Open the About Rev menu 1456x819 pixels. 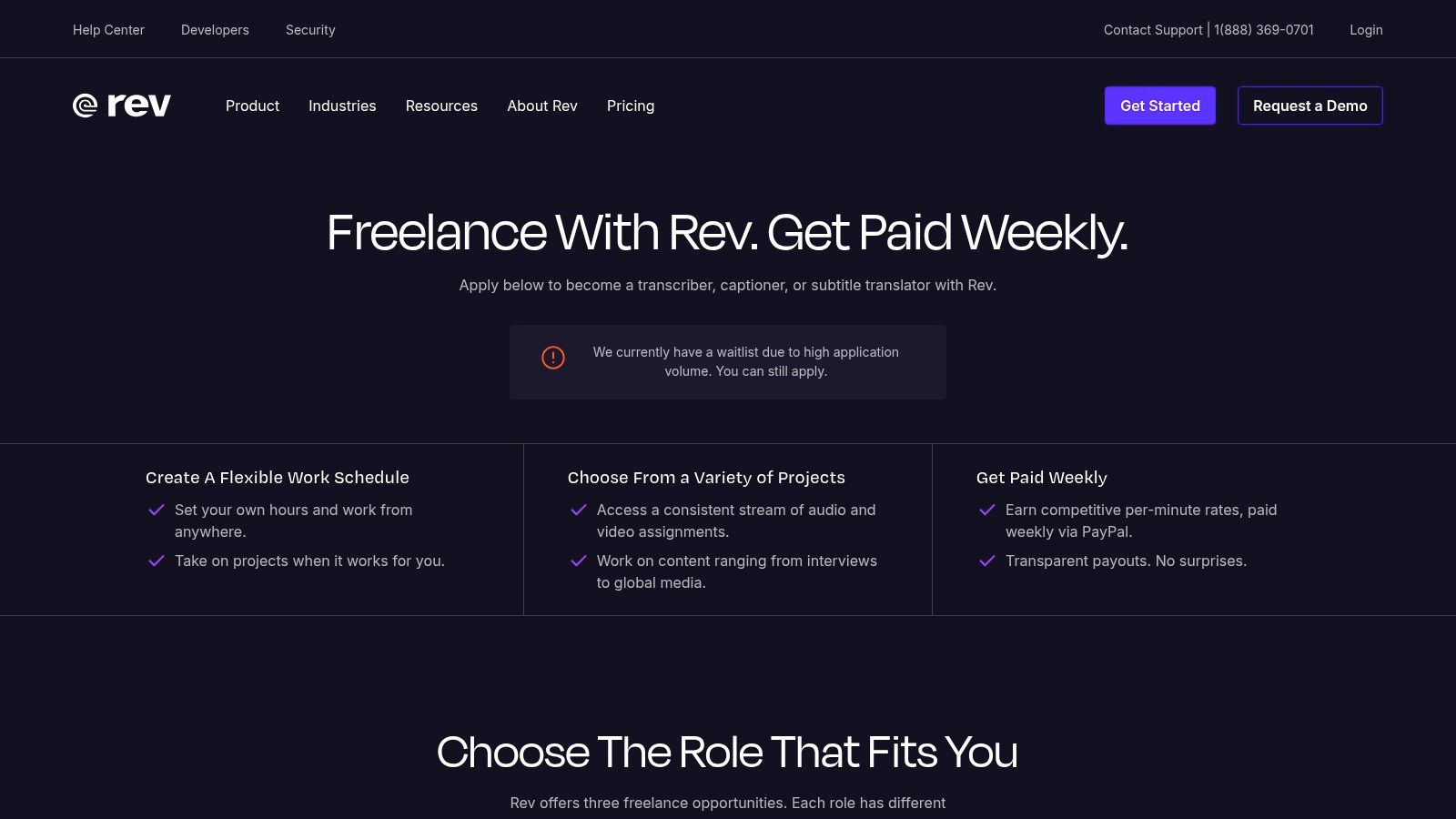click(x=542, y=106)
